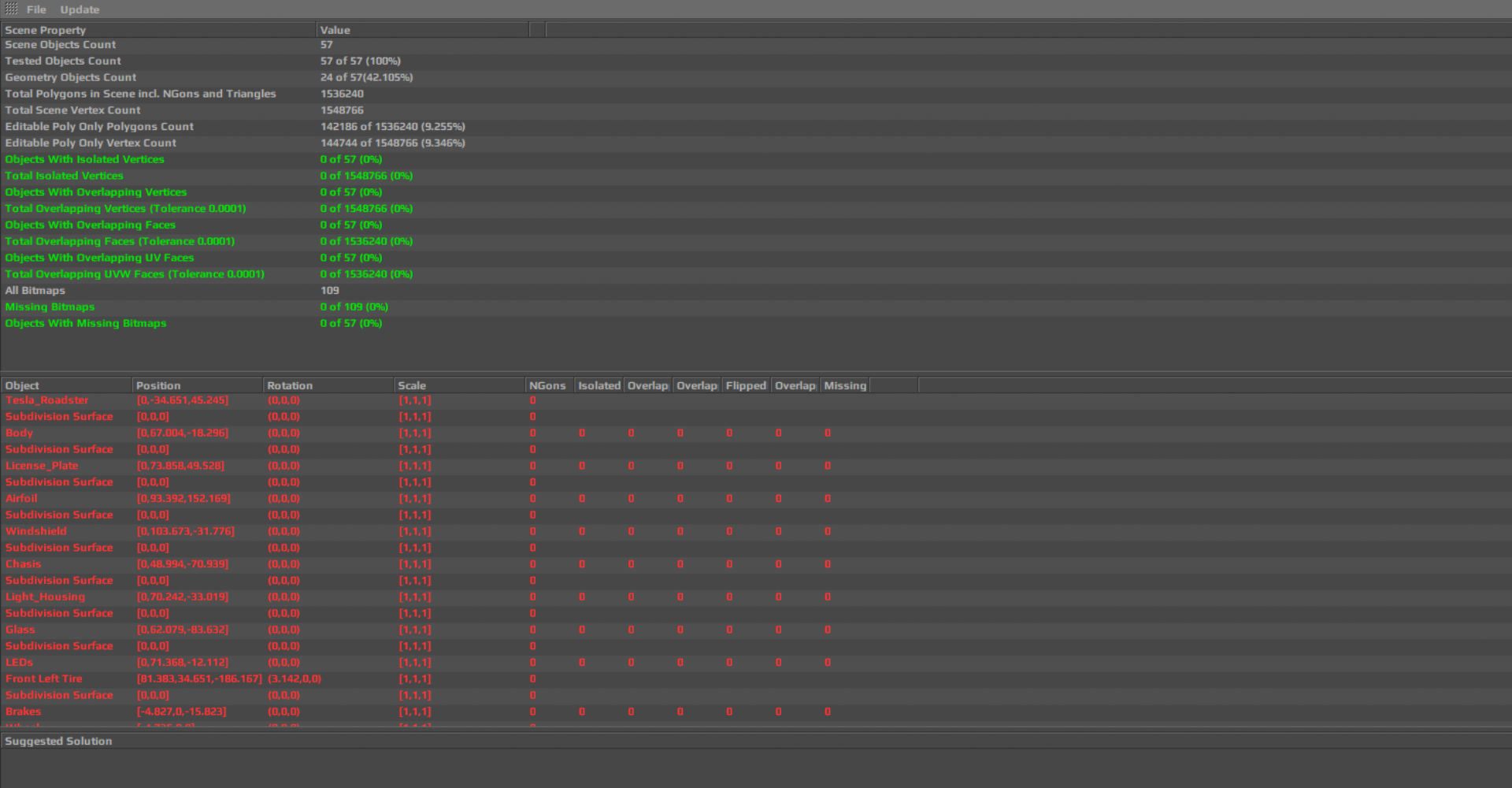Select the Glass object row
Image resolution: width=1512 pixels, height=788 pixels.
pyautogui.click(x=756, y=630)
